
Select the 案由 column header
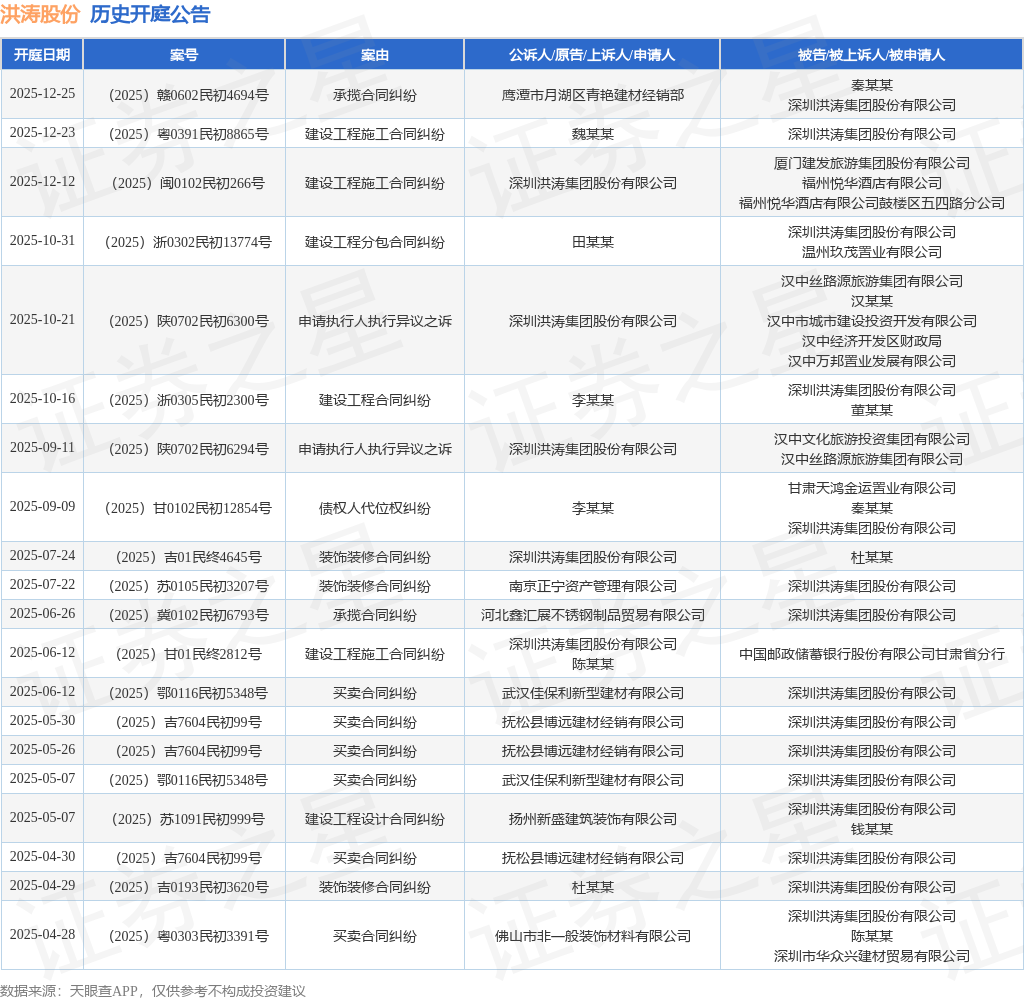click(375, 55)
